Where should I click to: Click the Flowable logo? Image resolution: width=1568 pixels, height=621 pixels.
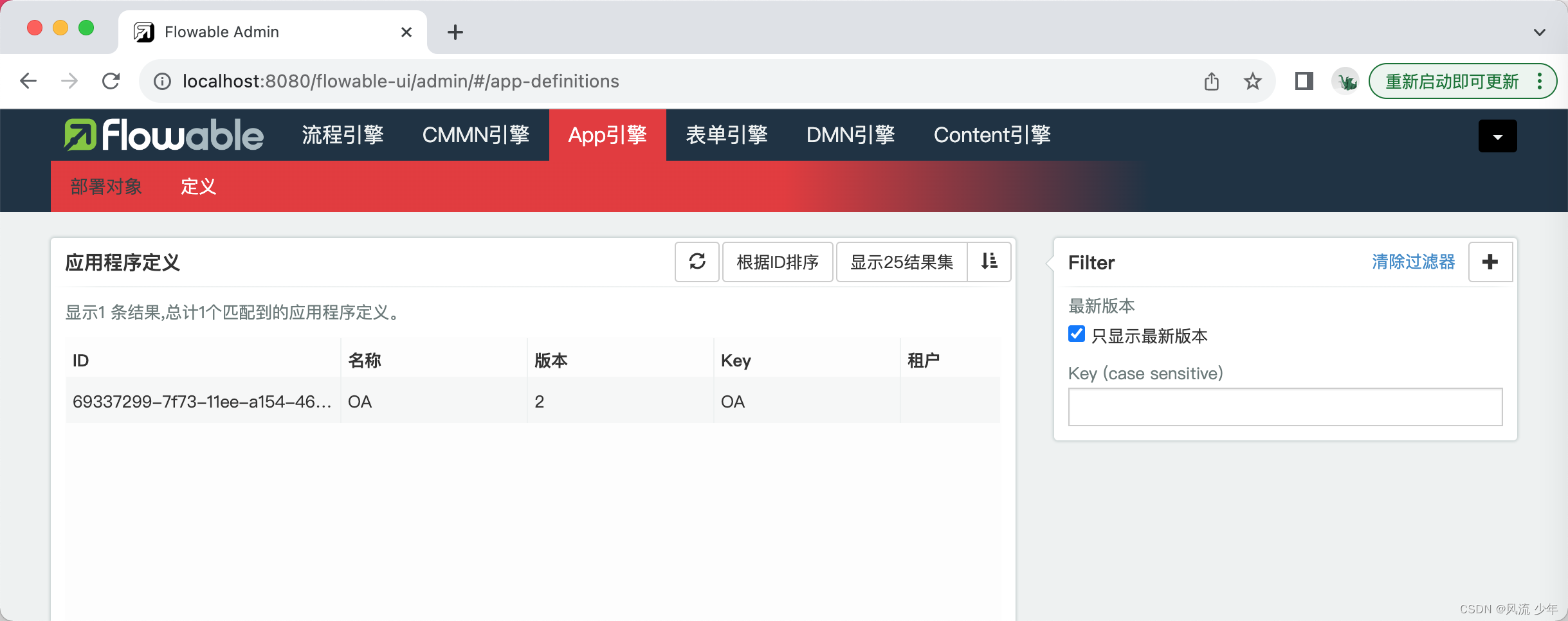pyautogui.click(x=164, y=135)
